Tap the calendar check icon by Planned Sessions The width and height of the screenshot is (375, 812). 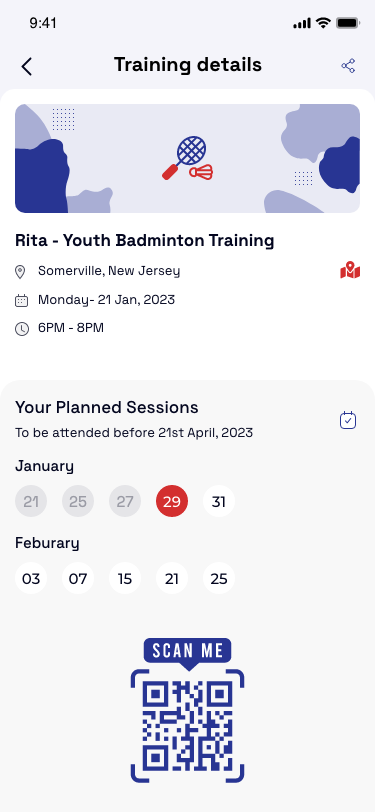348,420
